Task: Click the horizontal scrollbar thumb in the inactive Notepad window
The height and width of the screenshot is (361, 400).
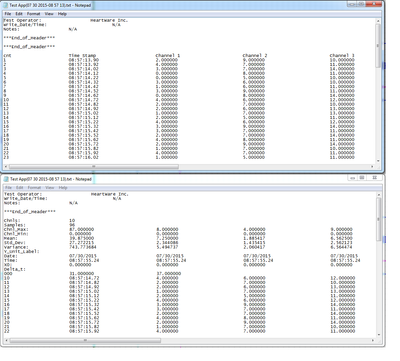Action: [85, 340]
